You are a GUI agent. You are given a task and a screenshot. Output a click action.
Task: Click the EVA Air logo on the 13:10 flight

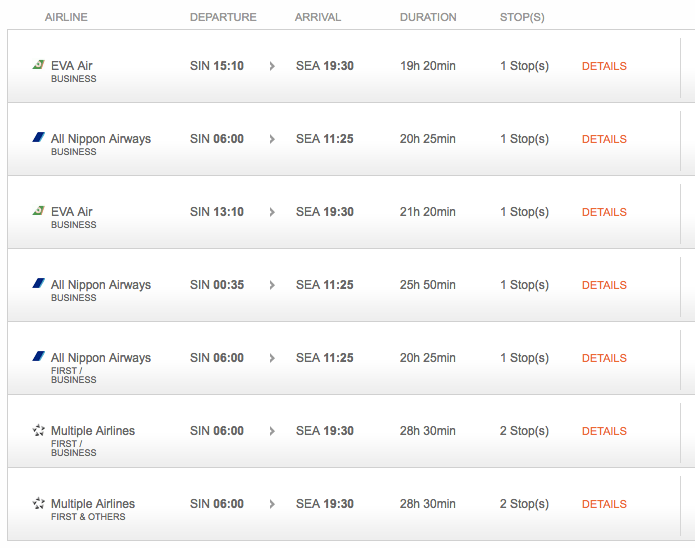(38, 211)
